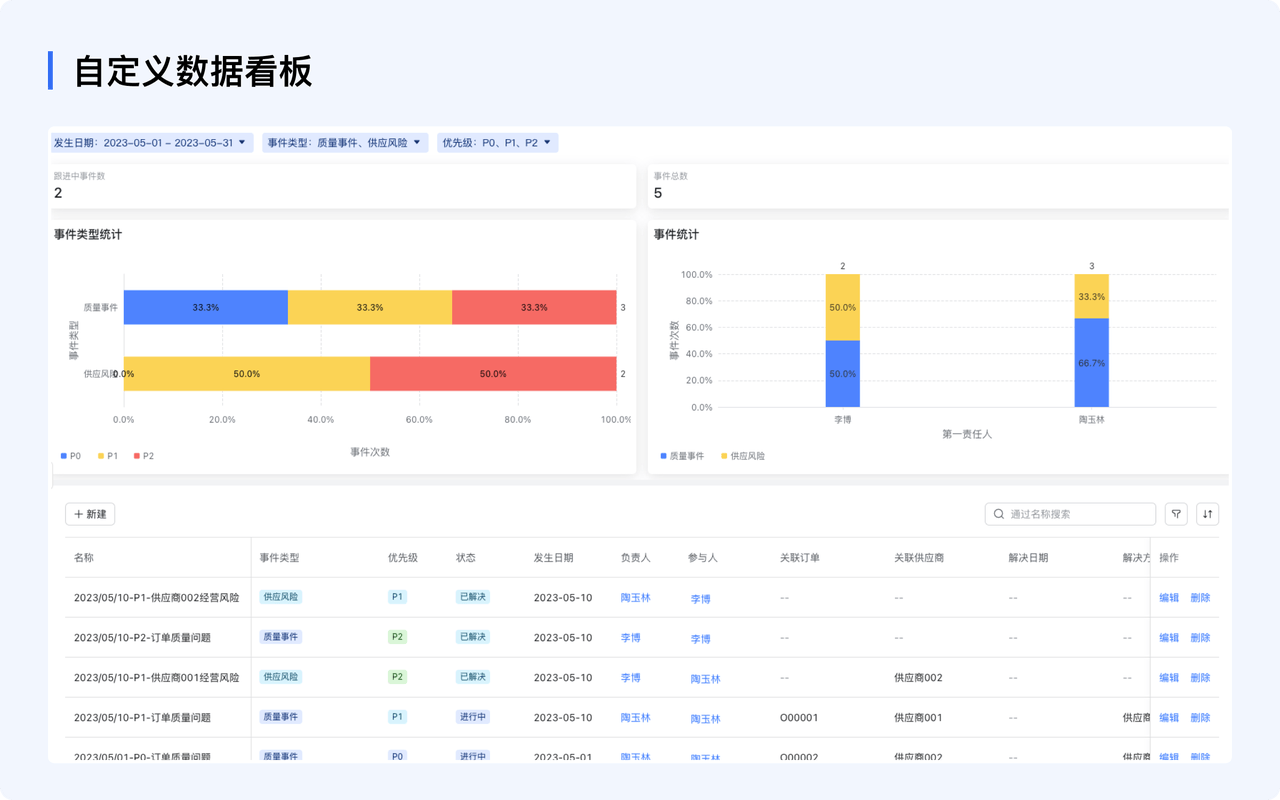Click the 解决日期 column header
Image resolution: width=1280 pixels, height=800 pixels.
pyautogui.click(x=1028, y=558)
